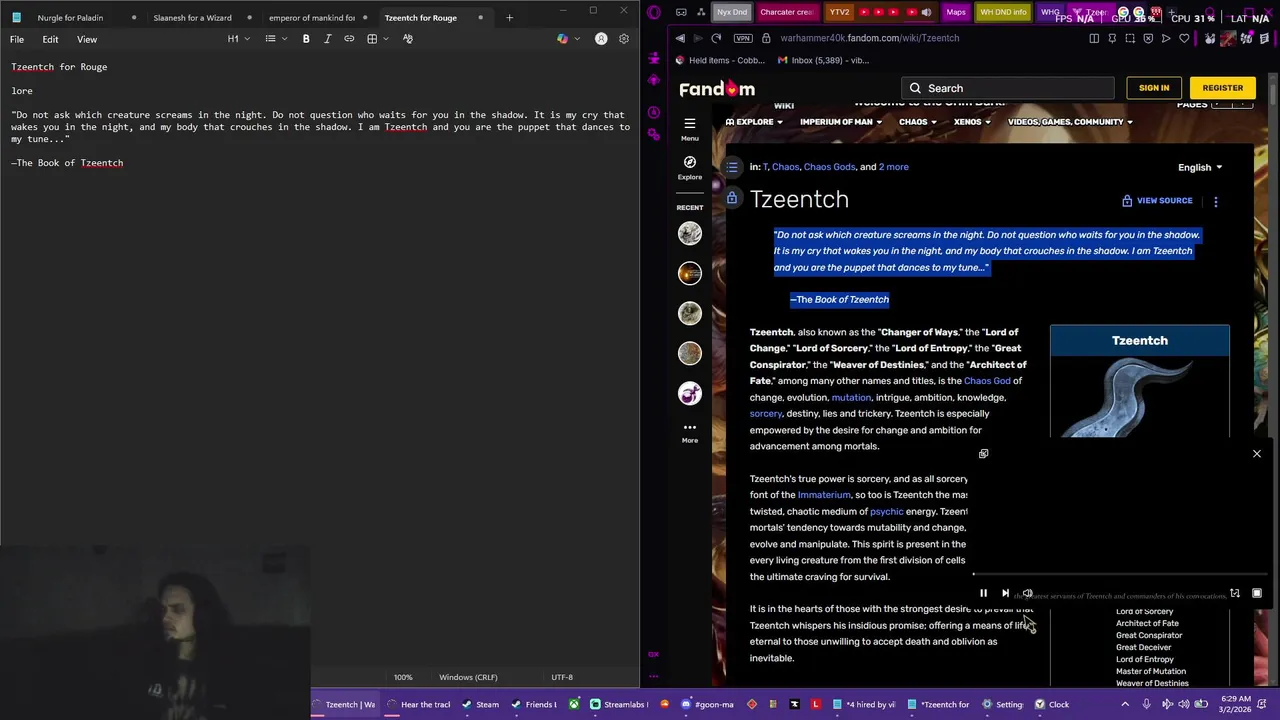Click the SIGN IN button
The width and height of the screenshot is (1280, 720).
pos(1153,88)
